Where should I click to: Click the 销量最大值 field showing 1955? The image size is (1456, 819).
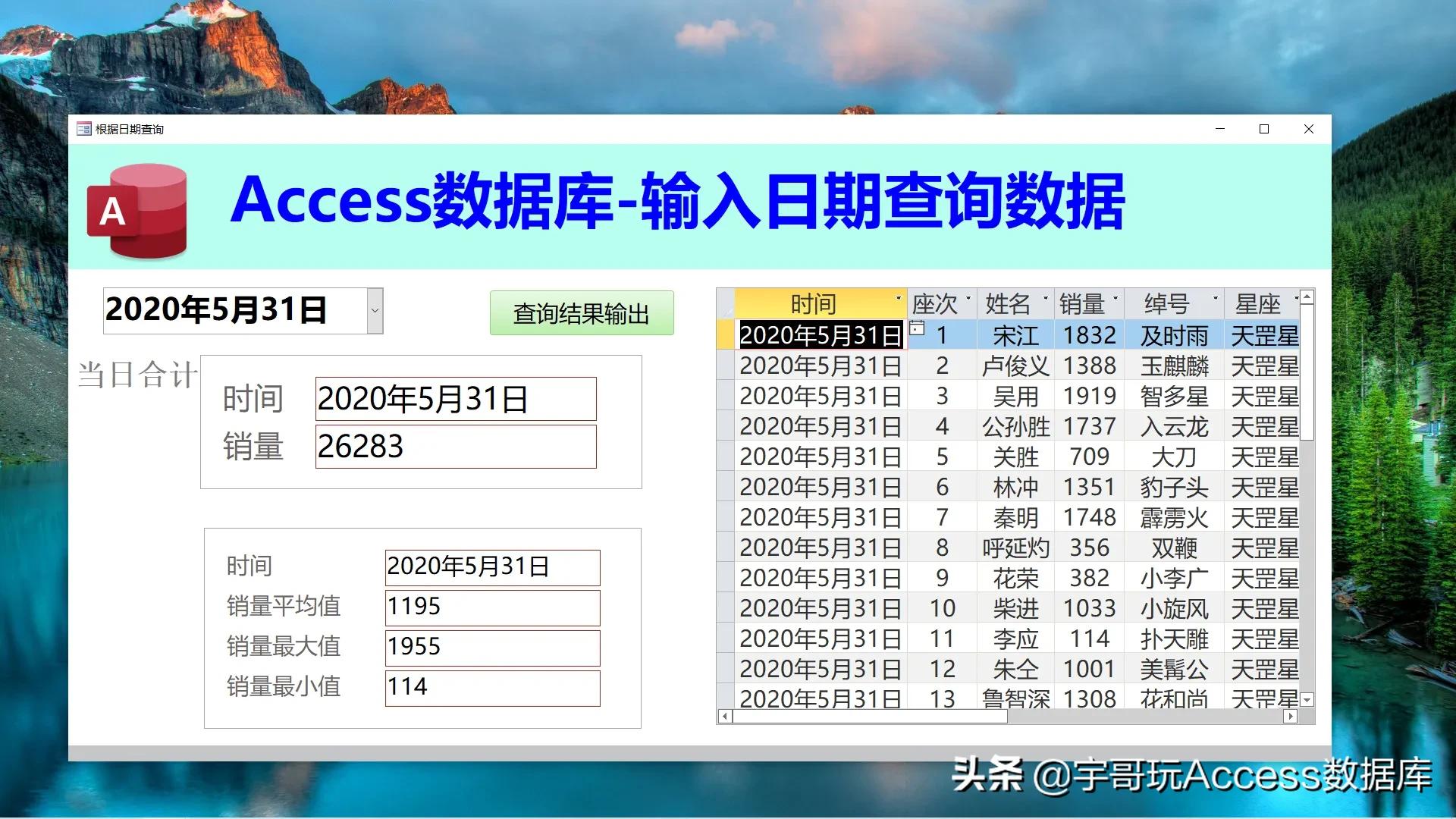pos(491,647)
